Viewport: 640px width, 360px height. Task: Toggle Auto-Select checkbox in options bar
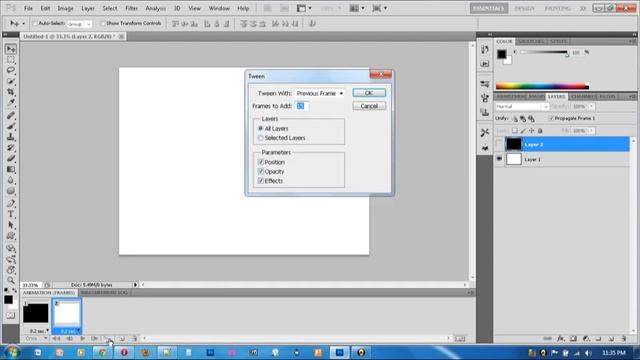35,24
